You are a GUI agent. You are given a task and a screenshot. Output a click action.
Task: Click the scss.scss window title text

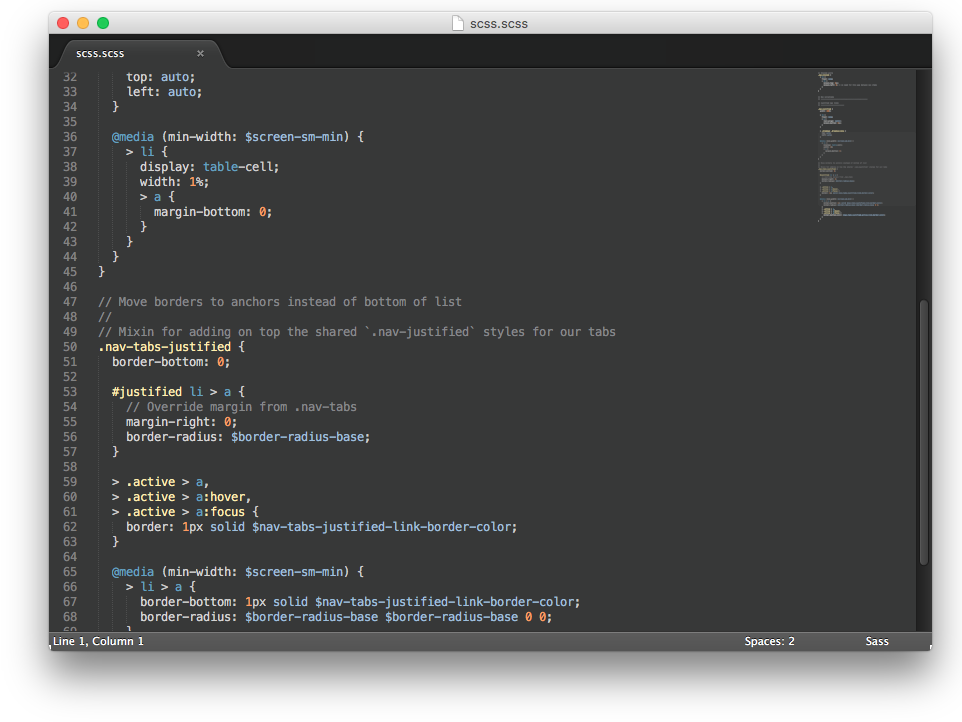pos(499,24)
